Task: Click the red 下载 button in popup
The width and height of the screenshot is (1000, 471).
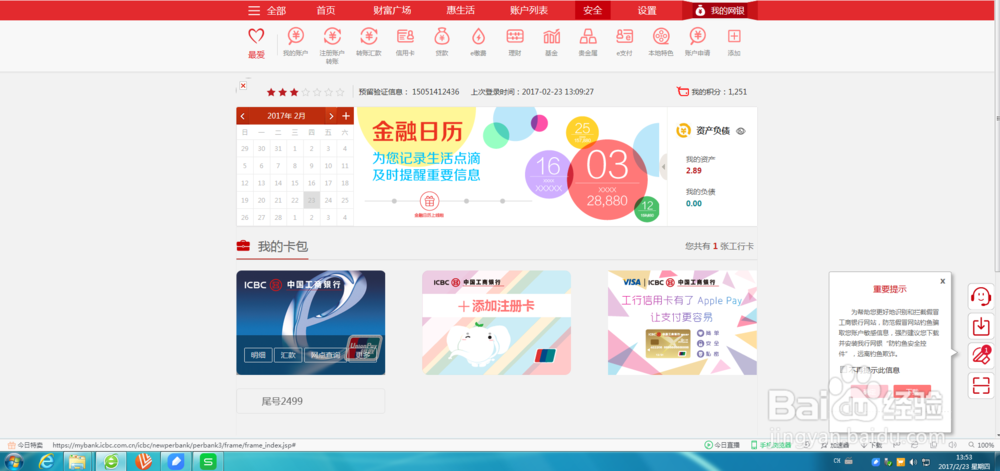Action: 912,391
